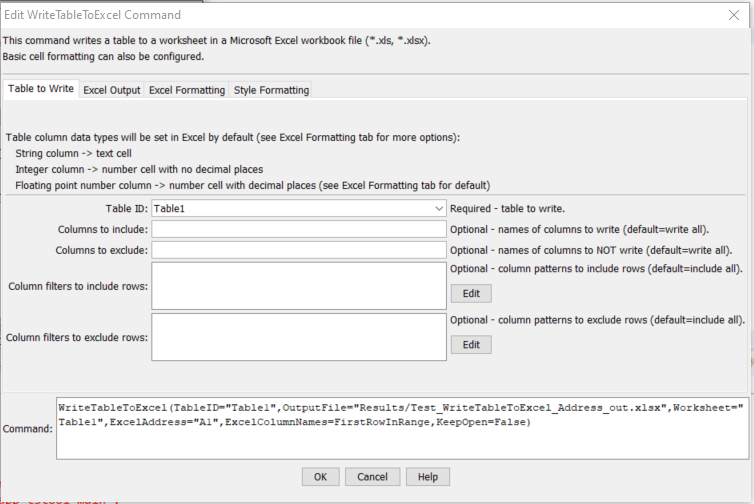This screenshot has width=754, height=504.
Task: Click the Columns to exclude field
Action: (299, 250)
